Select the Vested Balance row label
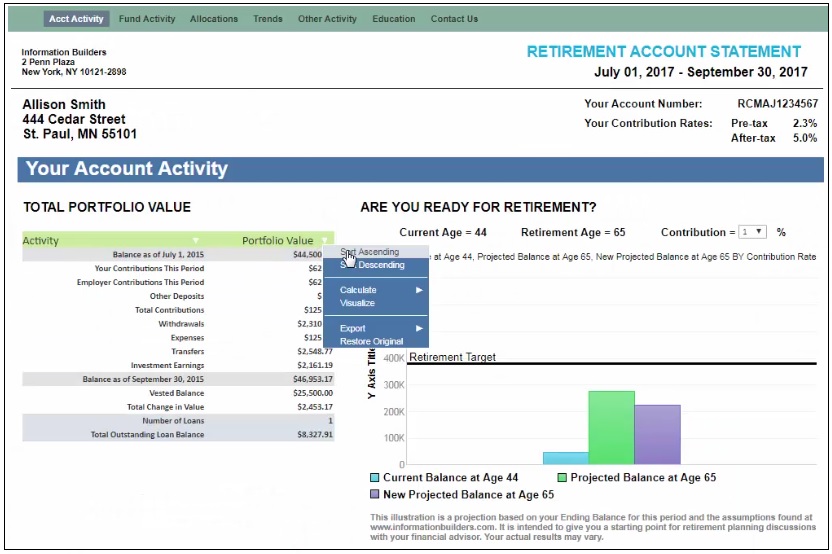The height and width of the screenshot is (554, 832). (177, 393)
